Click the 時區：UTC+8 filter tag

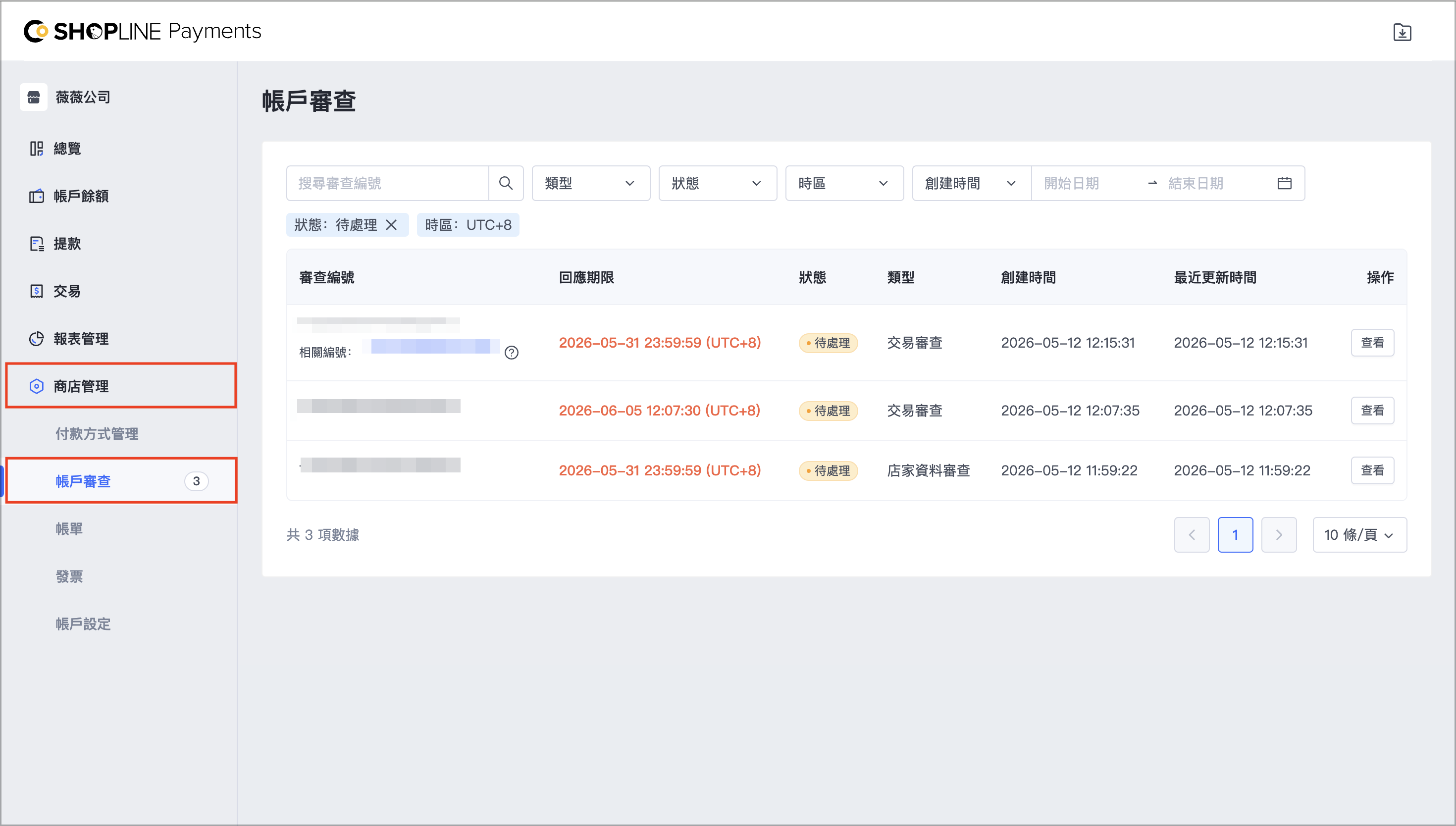tap(468, 225)
